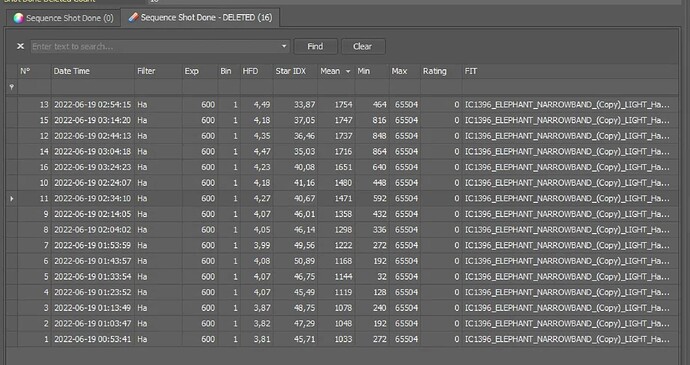690x365 pixels.
Task: Select row with date 2022-06-19 01:03:47
Action: pyautogui.click(x=342, y=324)
